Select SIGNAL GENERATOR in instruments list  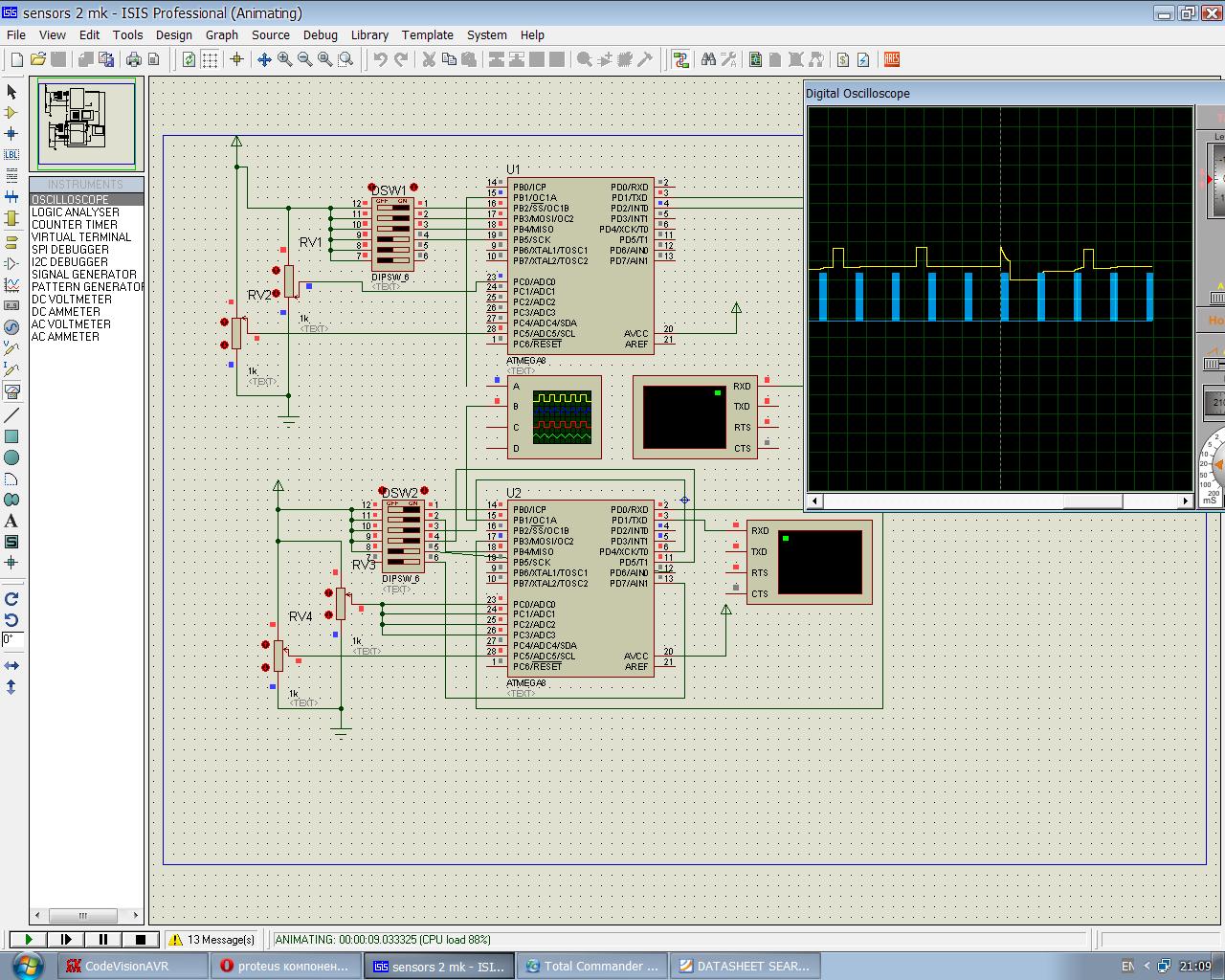[x=84, y=275]
